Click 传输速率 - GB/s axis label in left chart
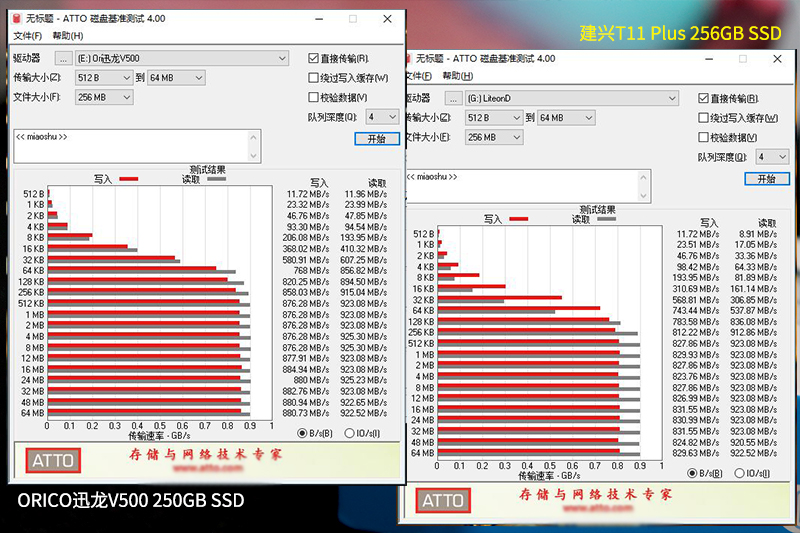The width and height of the screenshot is (800, 533). click(x=159, y=436)
